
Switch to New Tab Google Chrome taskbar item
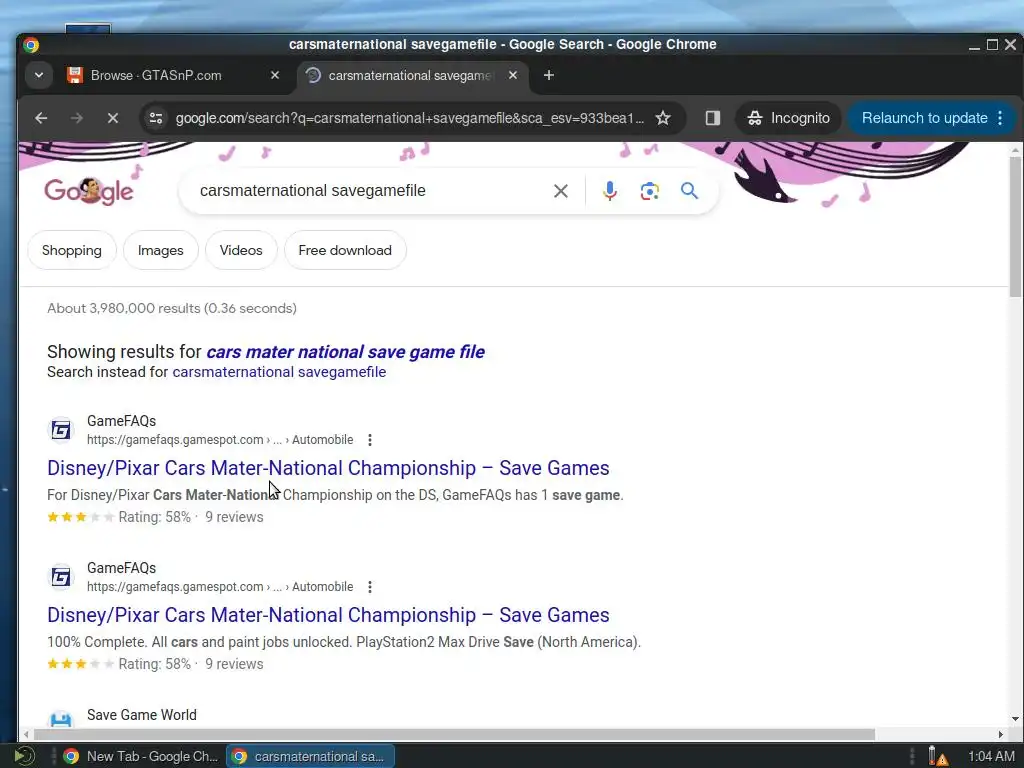[x=141, y=756]
